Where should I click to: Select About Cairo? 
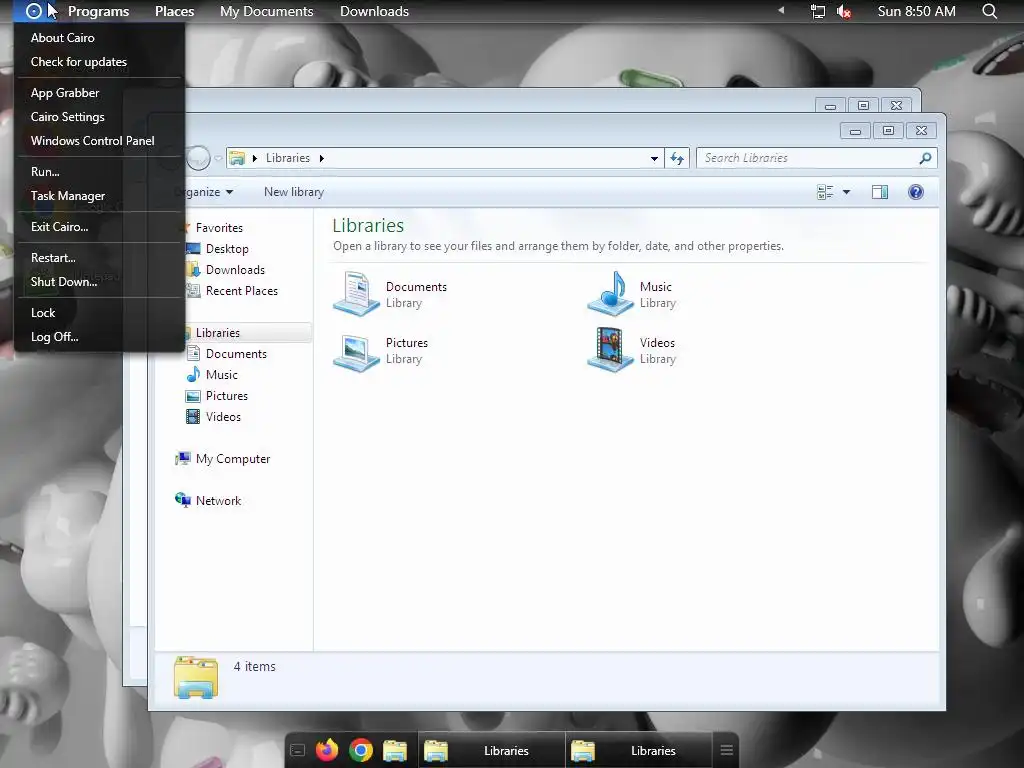point(99,38)
